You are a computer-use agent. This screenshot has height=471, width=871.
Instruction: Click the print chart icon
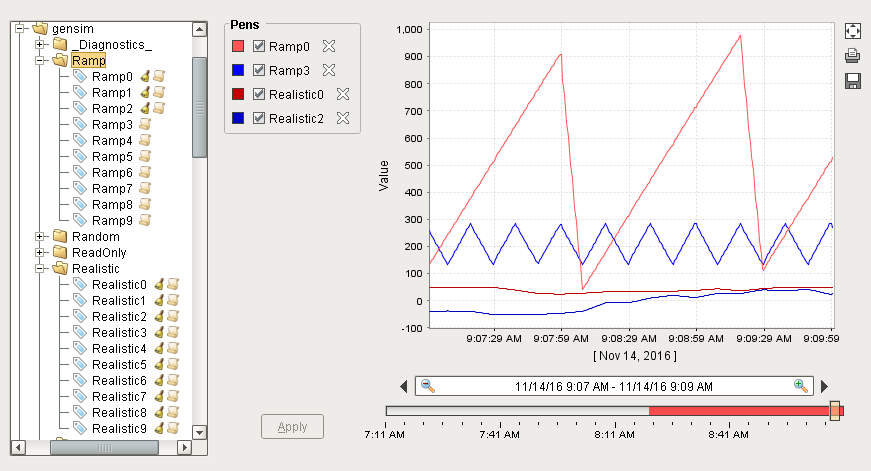click(x=853, y=56)
